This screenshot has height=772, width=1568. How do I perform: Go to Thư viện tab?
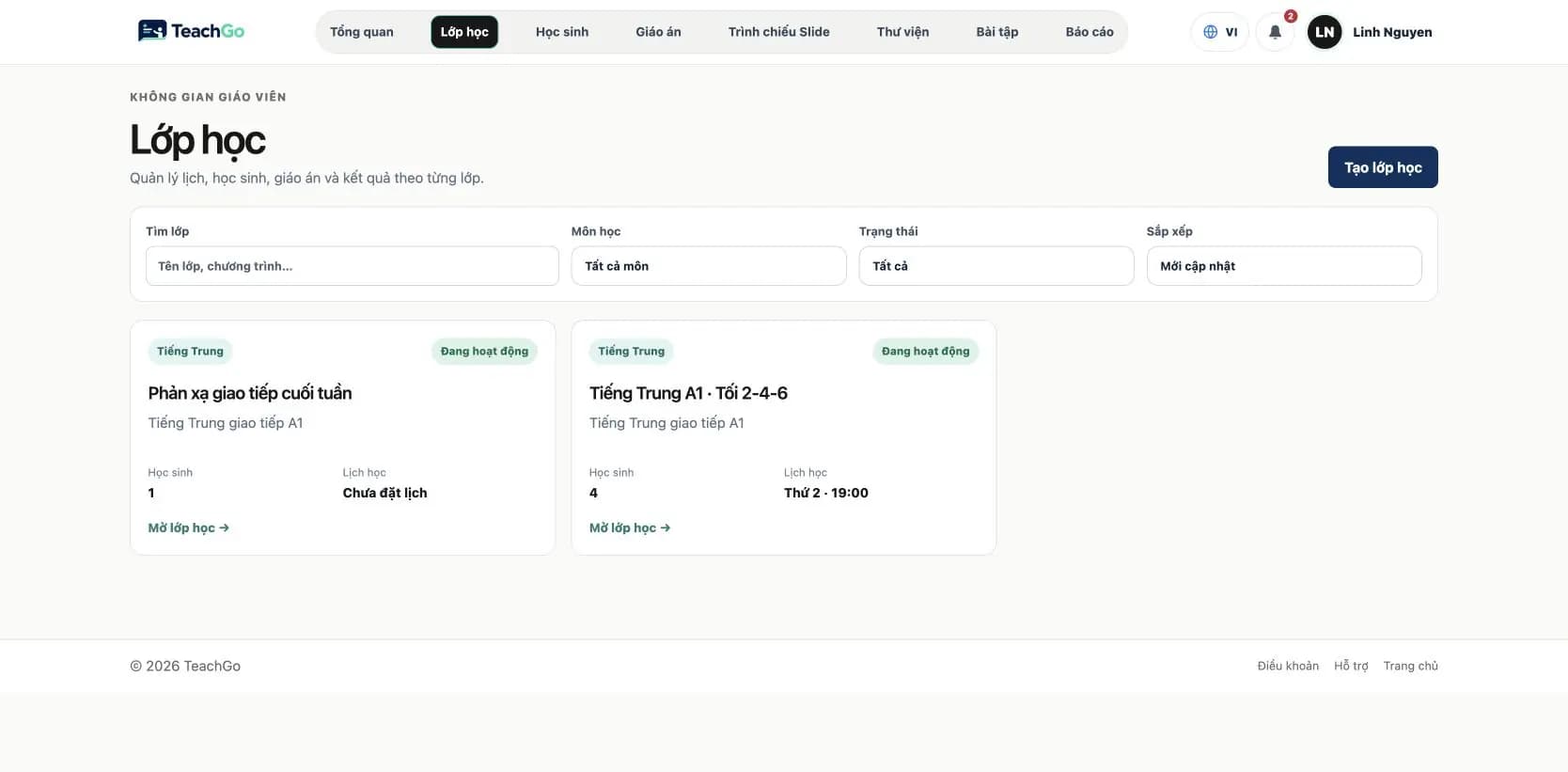pos(902,32)
